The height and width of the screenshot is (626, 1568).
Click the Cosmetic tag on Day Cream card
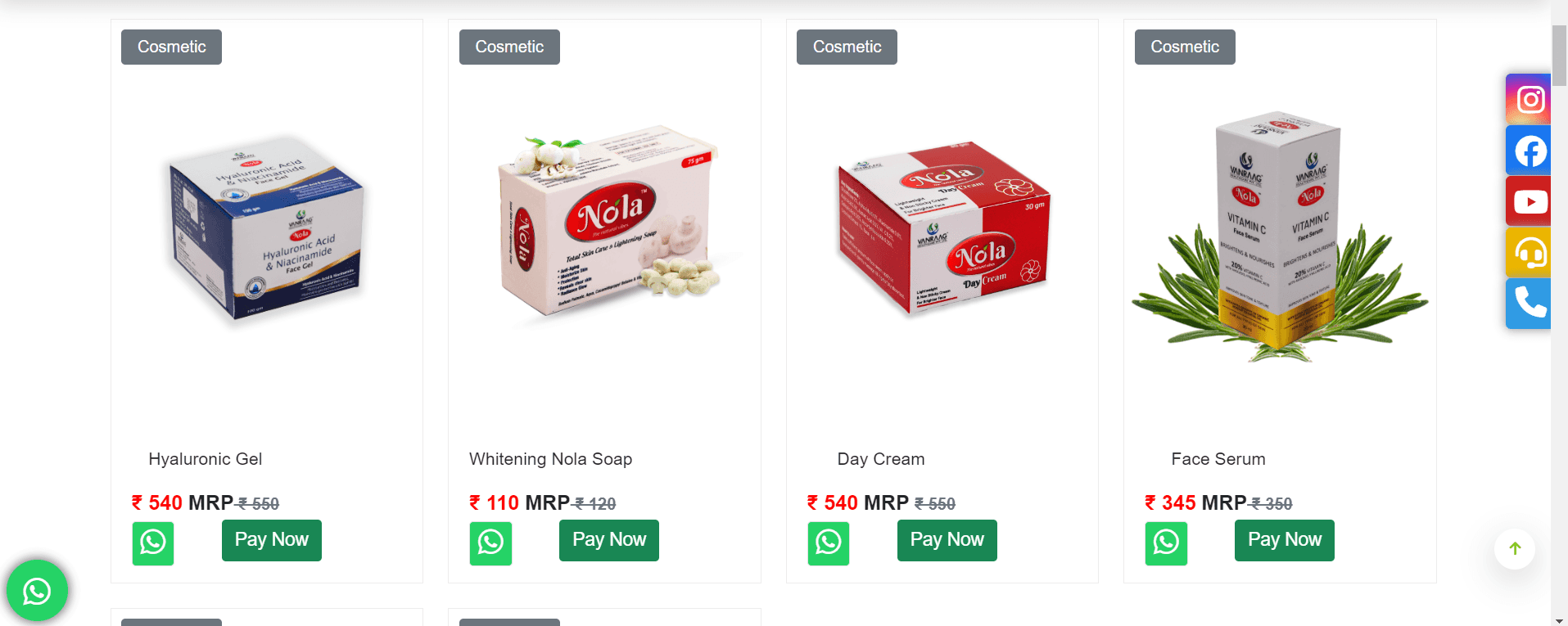tap(847, 47)
